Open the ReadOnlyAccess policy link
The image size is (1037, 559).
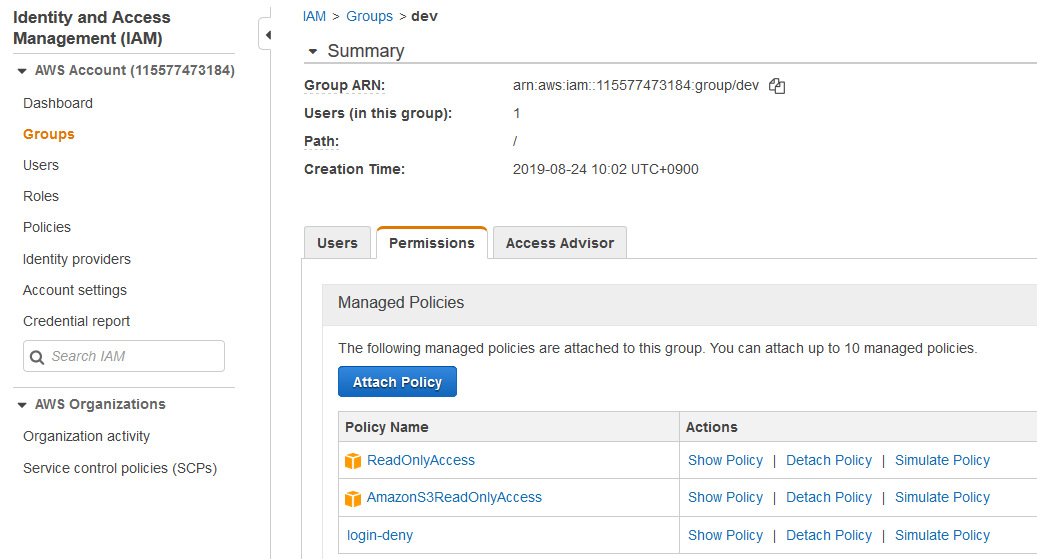[x=421, y=460]
